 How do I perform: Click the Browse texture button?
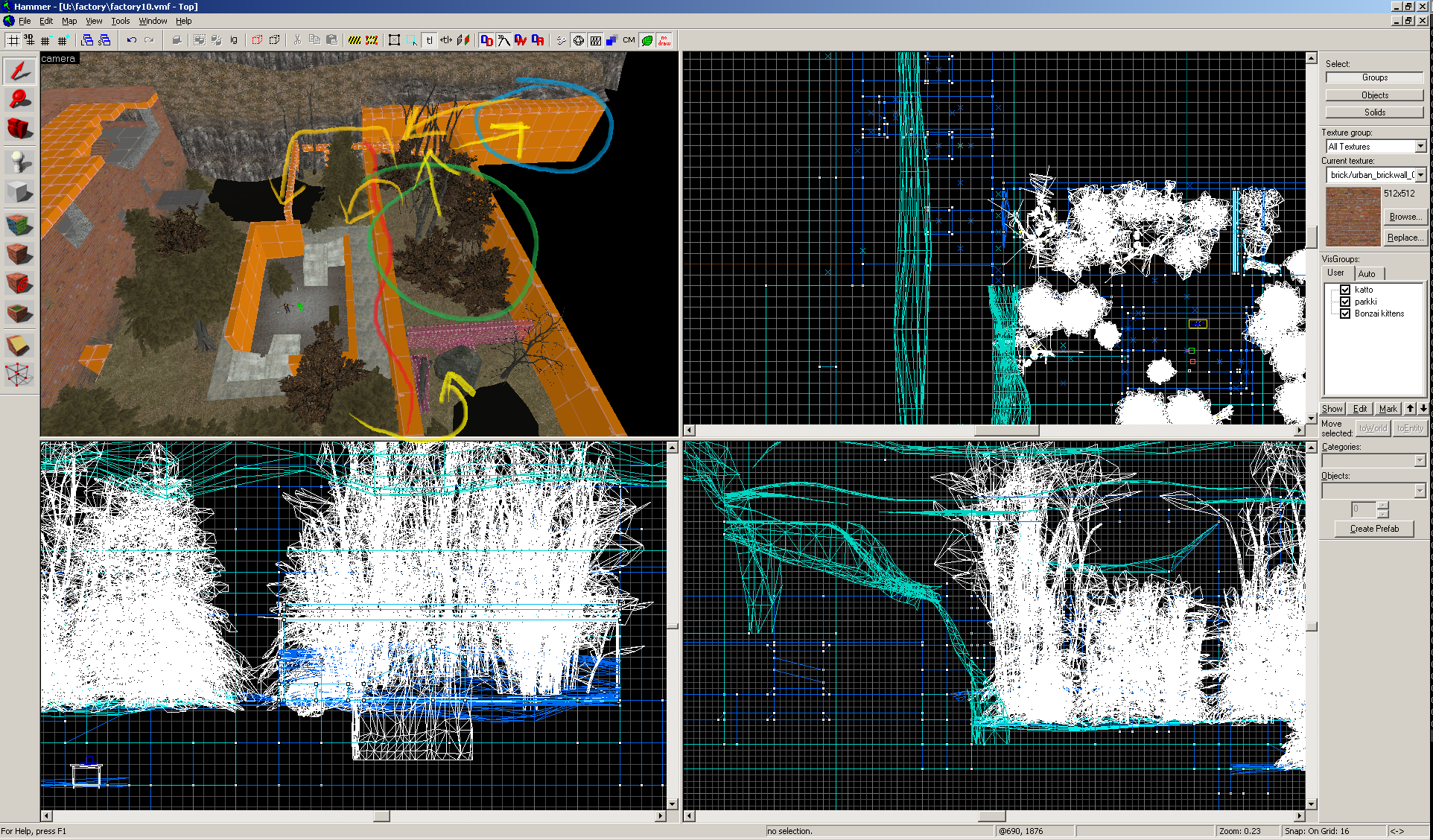click(x=1404, y=217)
